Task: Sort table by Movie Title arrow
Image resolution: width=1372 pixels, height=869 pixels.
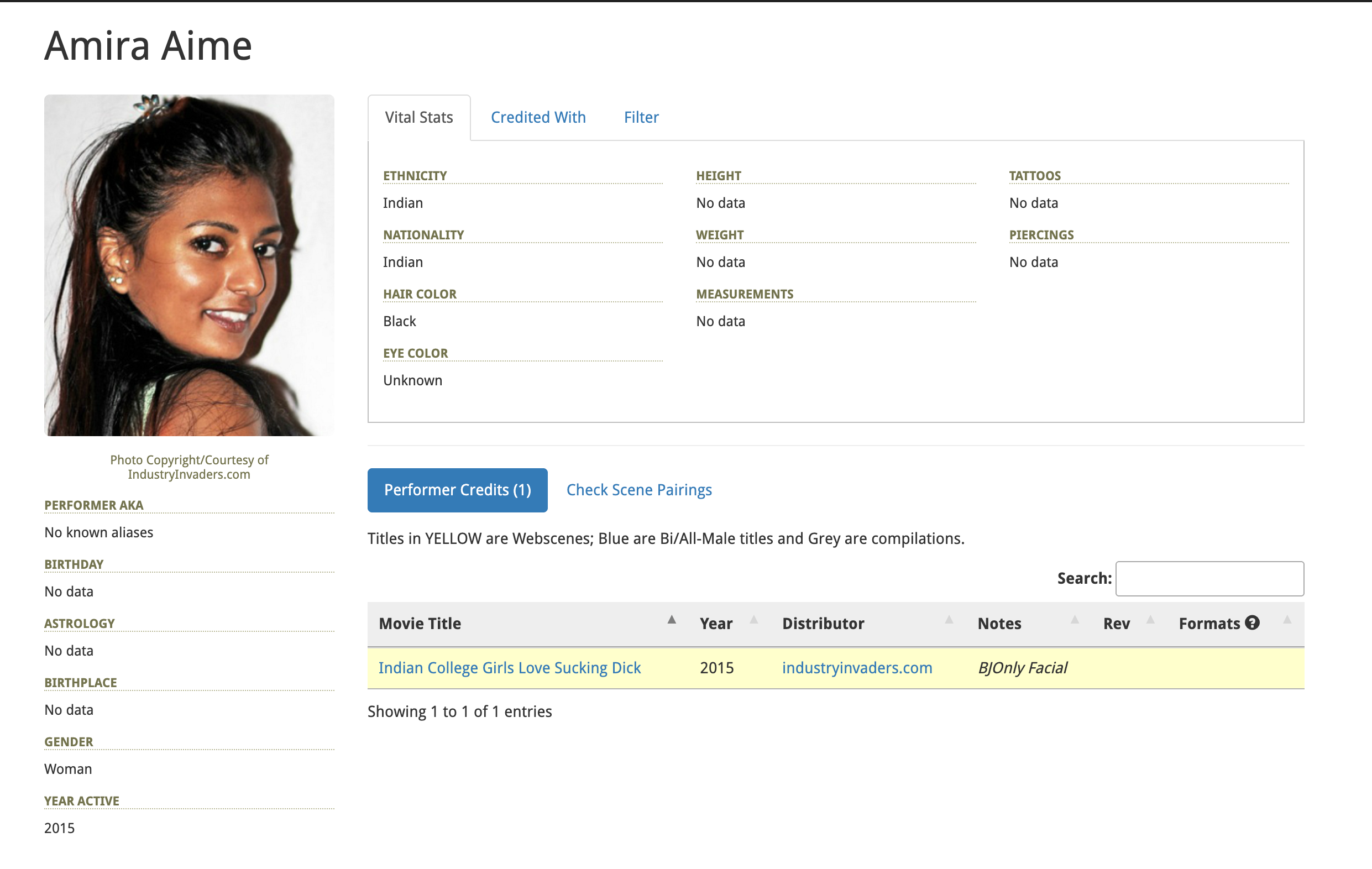Action: coord(672,620)
